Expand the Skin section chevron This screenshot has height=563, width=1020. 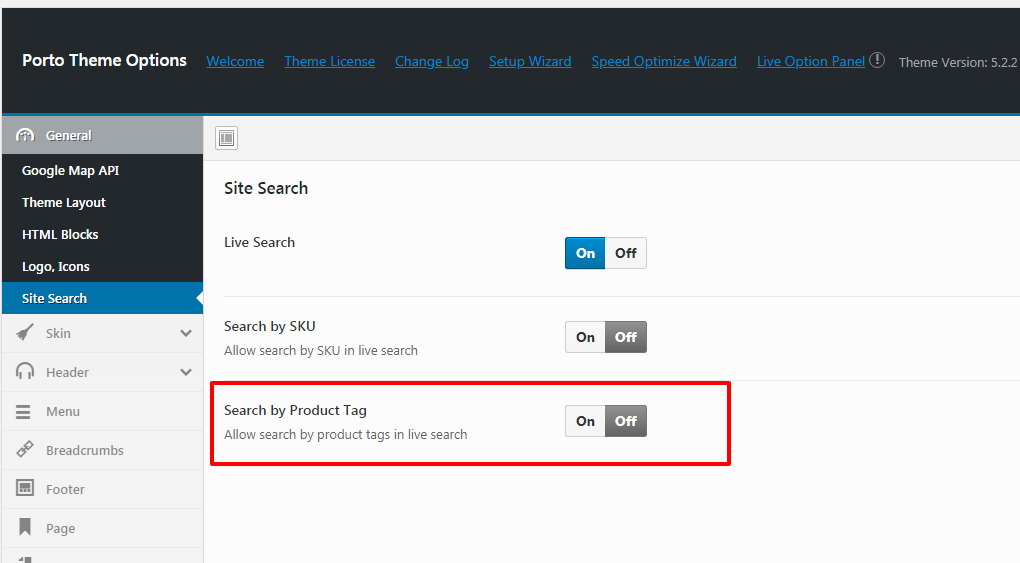click(x=186, y=333)
